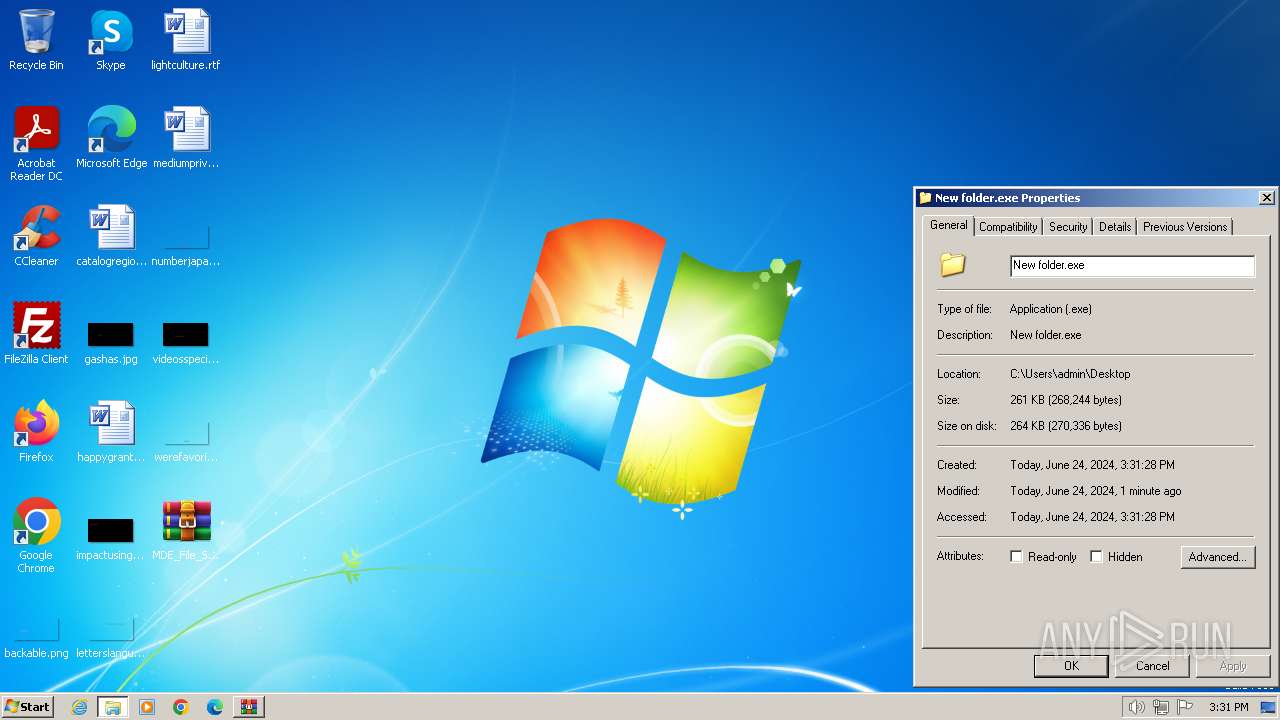
Task: Select the mediumpriv... Word document icon
Action: 186,137
